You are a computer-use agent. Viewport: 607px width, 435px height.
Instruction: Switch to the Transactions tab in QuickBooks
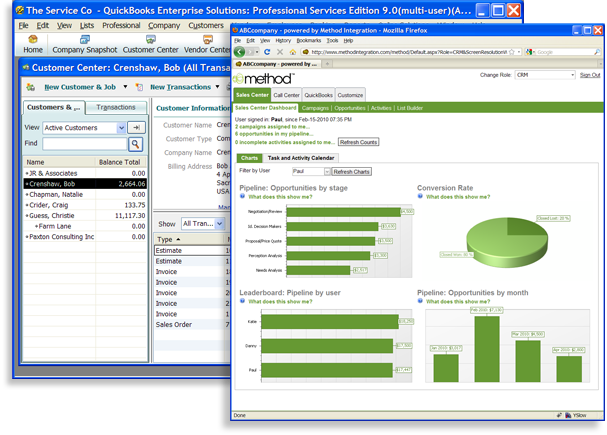[116, 107]
